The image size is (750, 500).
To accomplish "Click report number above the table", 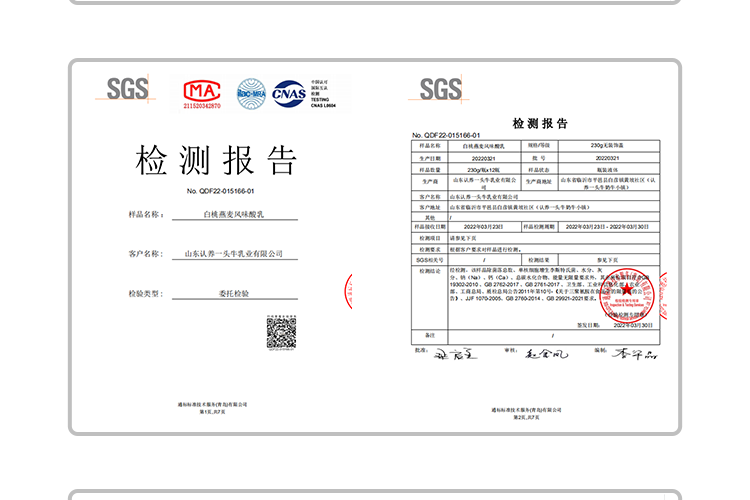I will pos(446,135).
